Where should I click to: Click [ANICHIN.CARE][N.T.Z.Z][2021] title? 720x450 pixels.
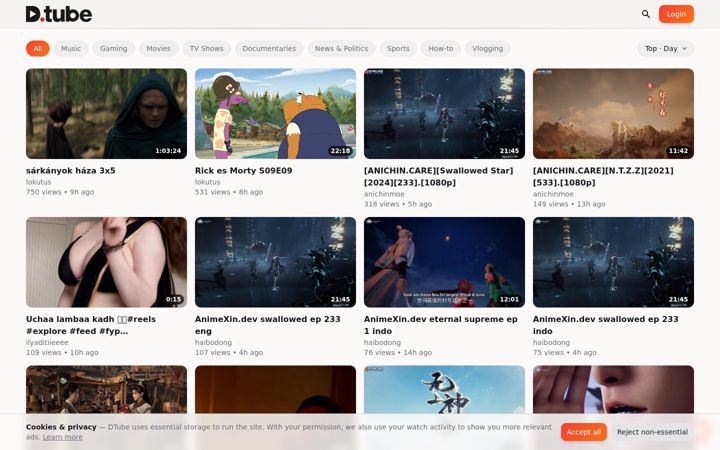pyautogui.click(x=603, y=176)
